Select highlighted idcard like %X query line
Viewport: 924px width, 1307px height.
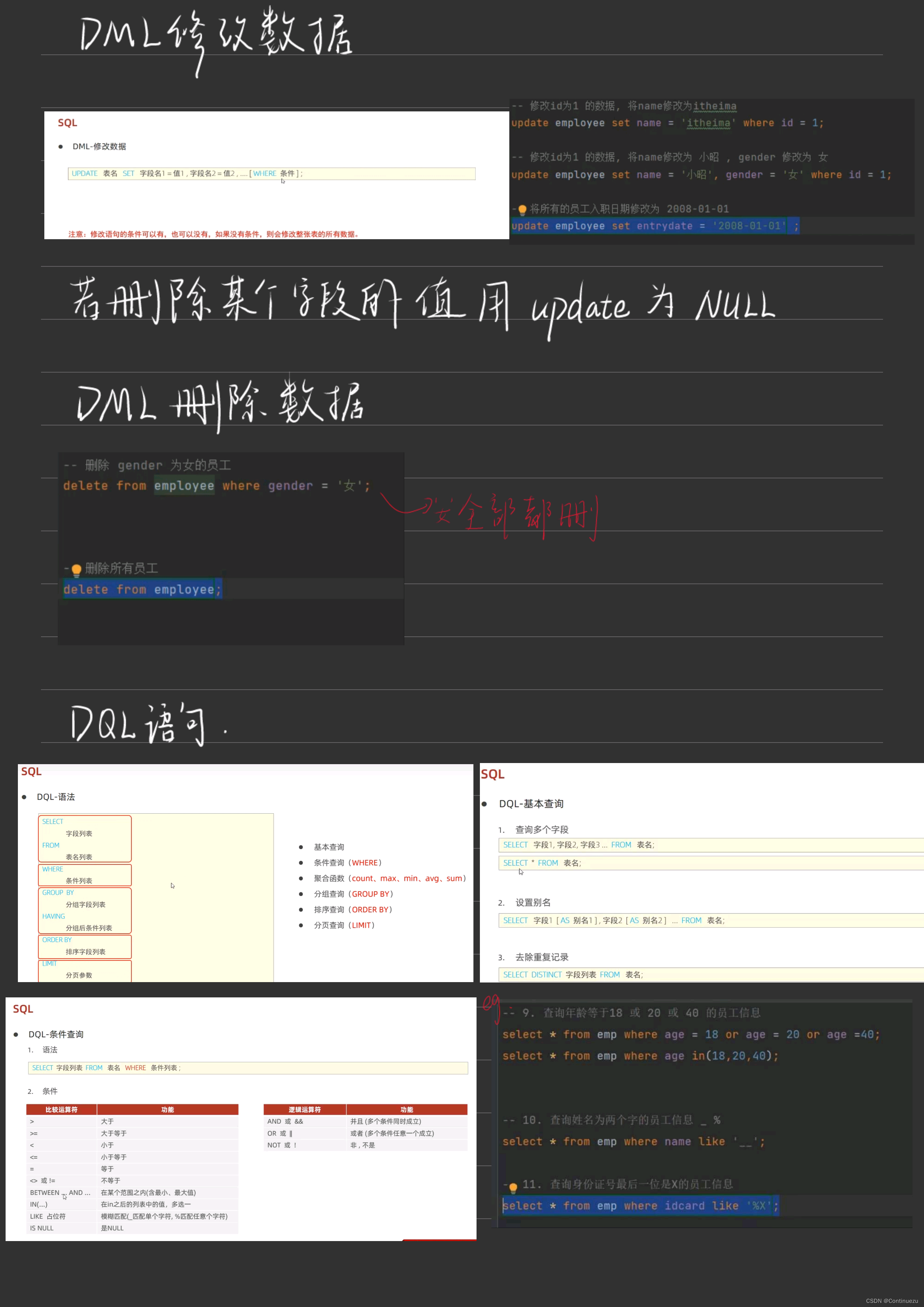click(x=640, y=1206)
